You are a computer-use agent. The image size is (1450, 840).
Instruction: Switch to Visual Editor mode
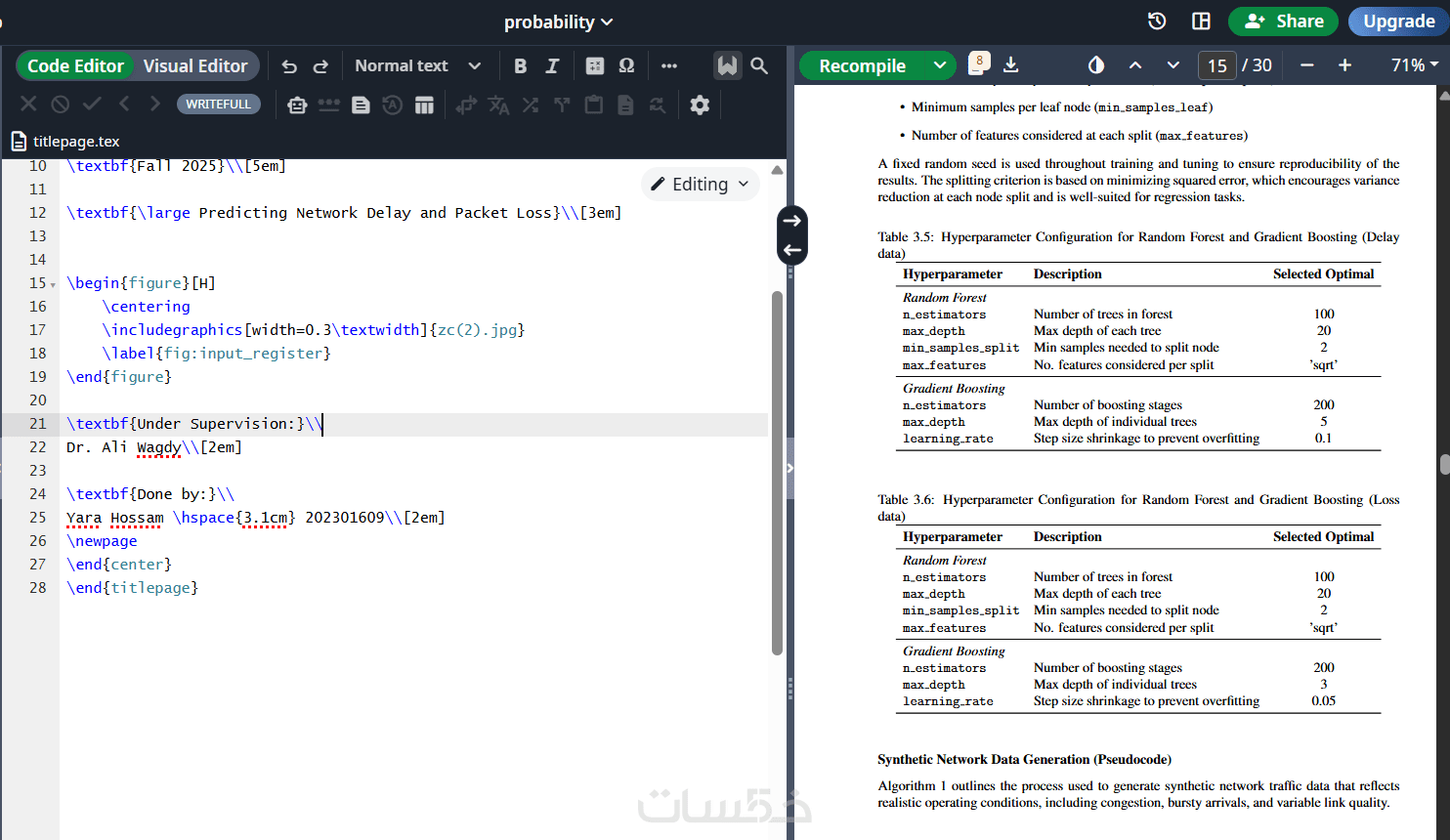[195, 66]
